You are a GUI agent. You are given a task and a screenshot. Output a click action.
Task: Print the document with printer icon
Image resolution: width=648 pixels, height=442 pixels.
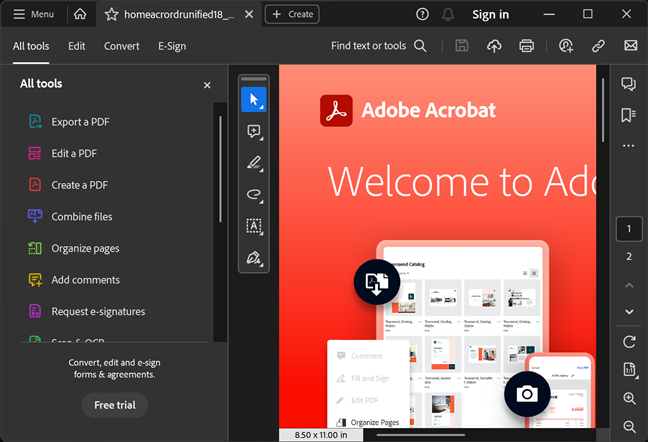coord(526,45)
